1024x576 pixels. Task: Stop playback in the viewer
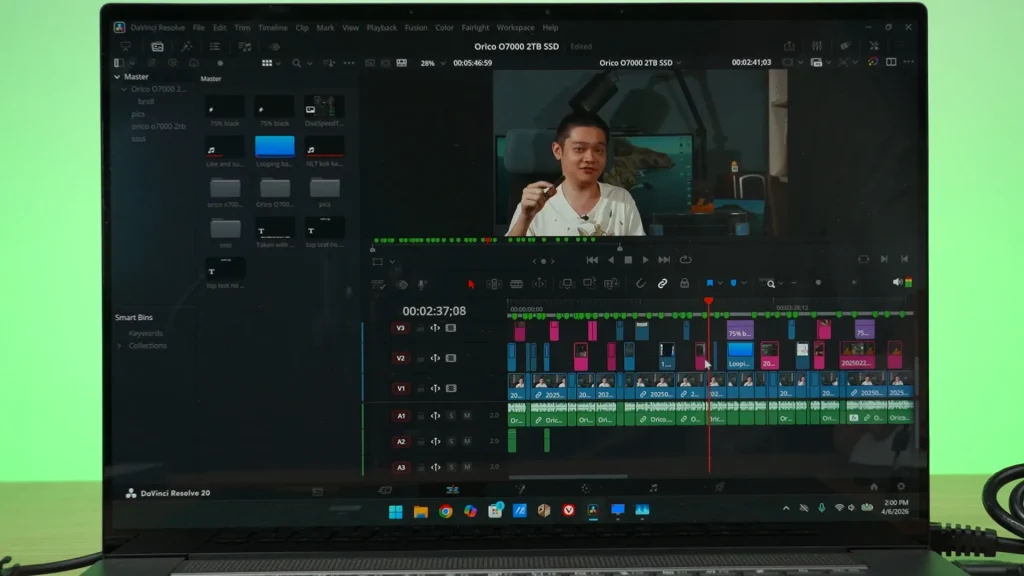628,259
